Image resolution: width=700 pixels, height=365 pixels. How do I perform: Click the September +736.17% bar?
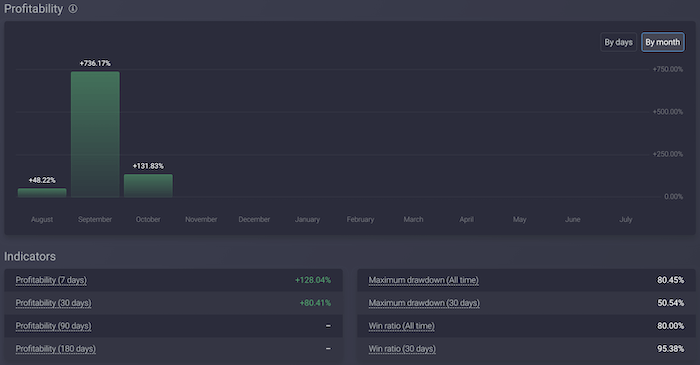pos(95,134)
